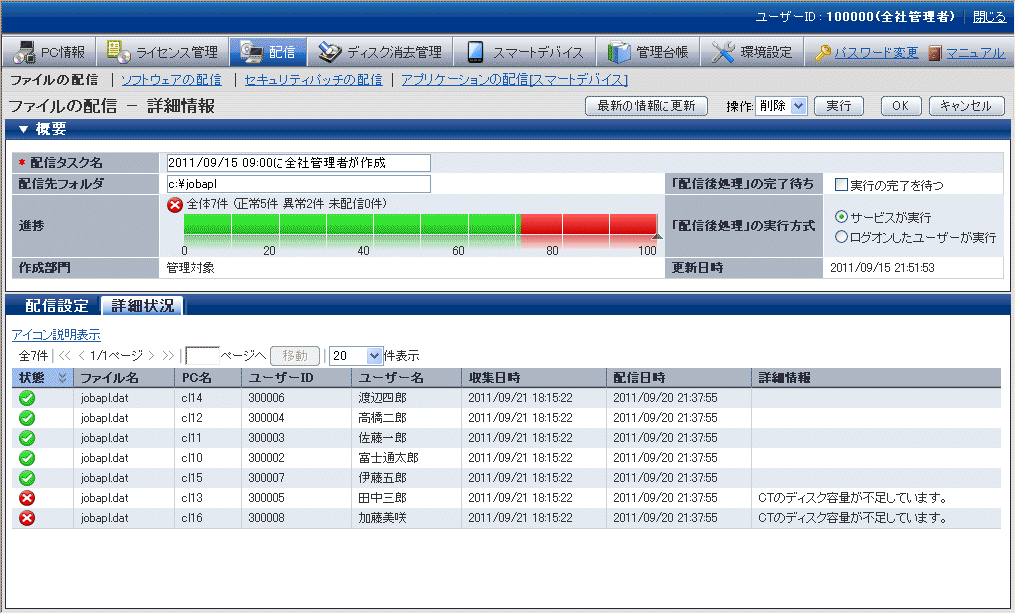This screenshot has height=614, width=1016.
Task: Open the 操作 削除 dropdown
Action: 781,106
